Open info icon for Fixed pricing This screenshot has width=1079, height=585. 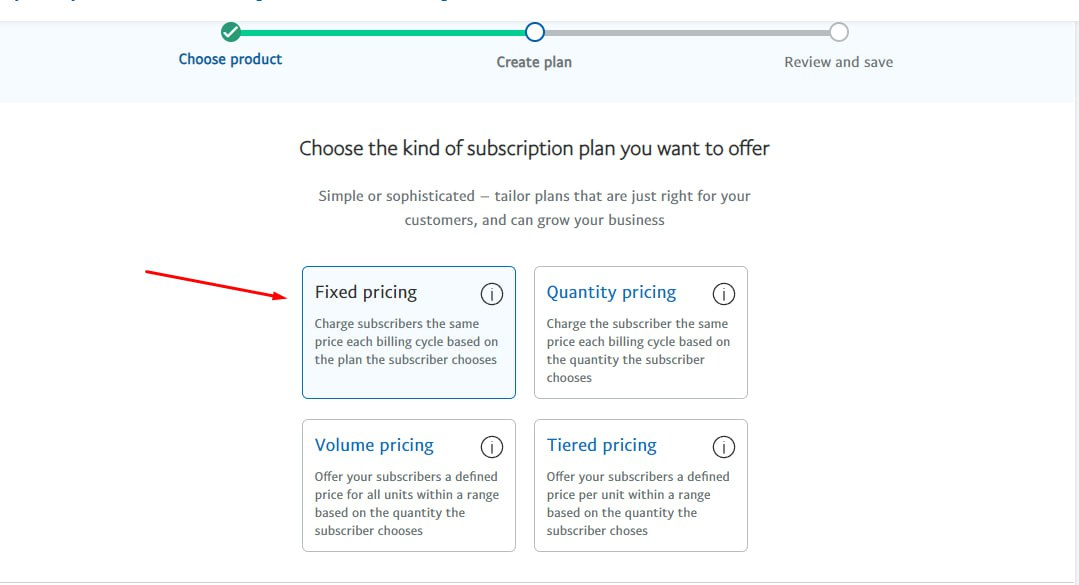pyautogui.click(x=491, y=294)
